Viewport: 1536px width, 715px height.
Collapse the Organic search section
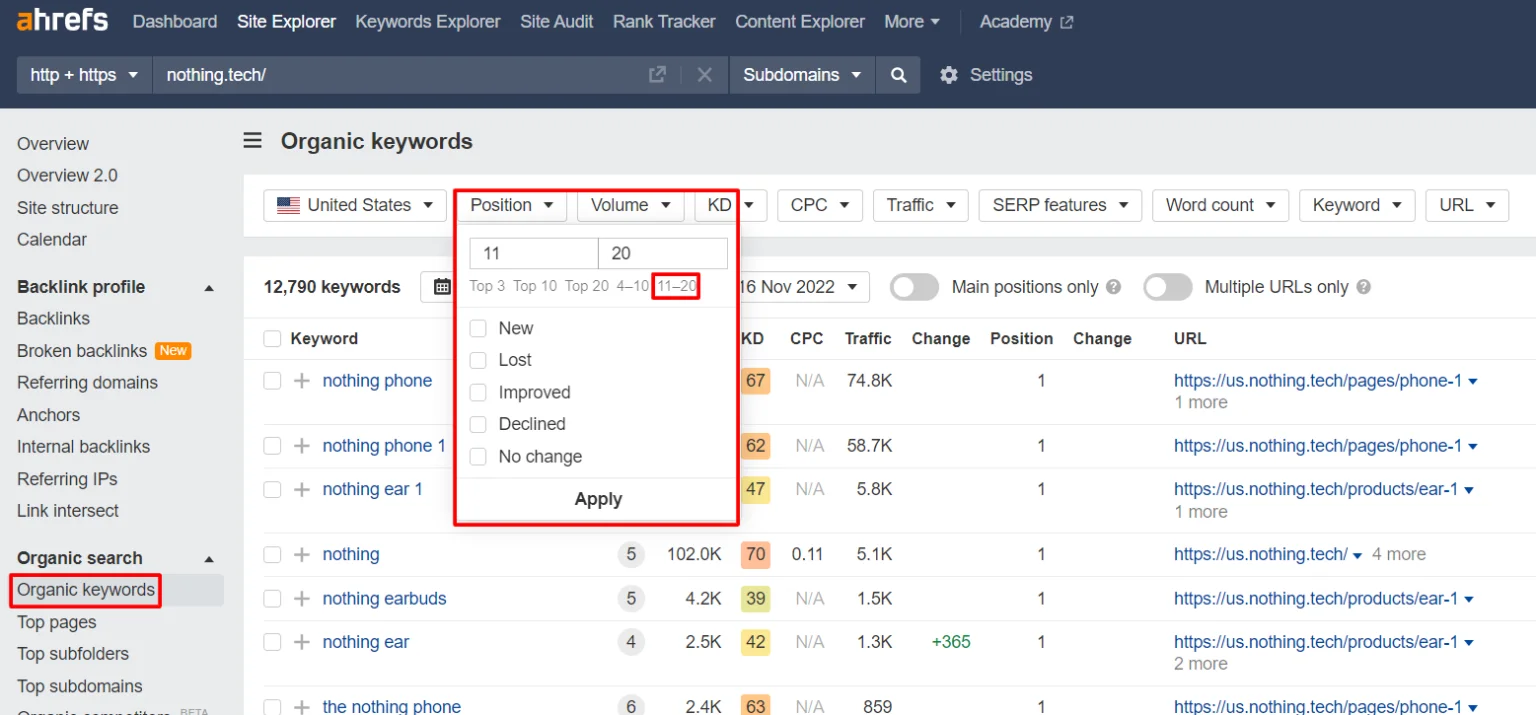(209, 559)
